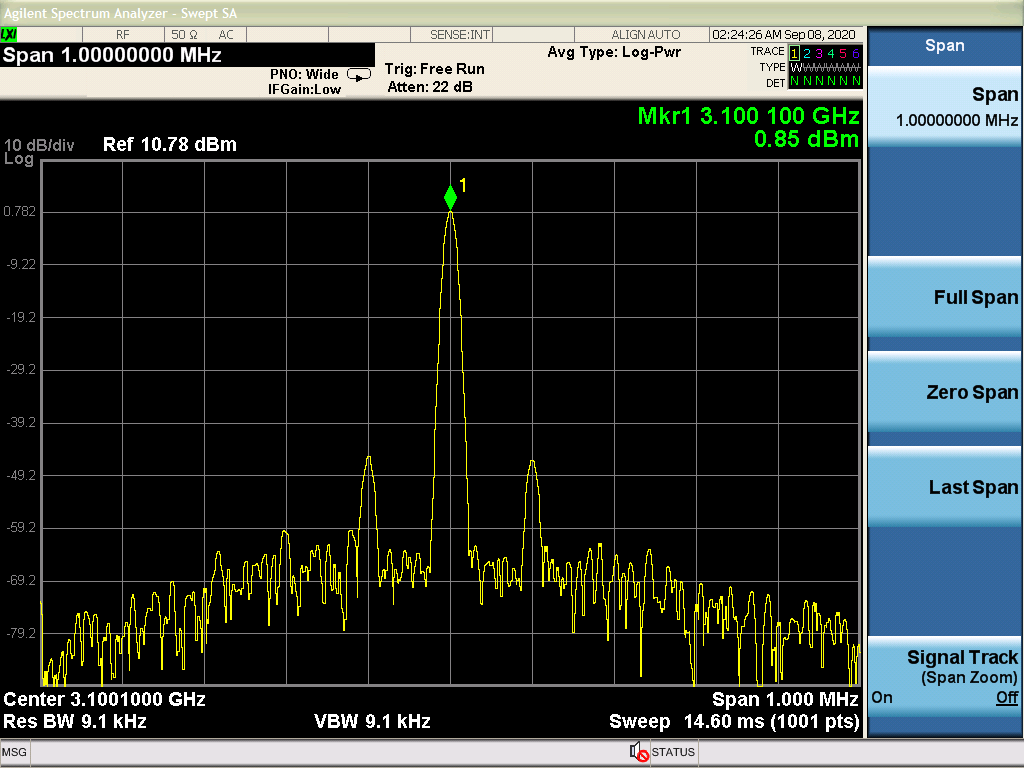Click the Atten: 22 dB label
The image size is (1024, 768).
click(430, 87)
